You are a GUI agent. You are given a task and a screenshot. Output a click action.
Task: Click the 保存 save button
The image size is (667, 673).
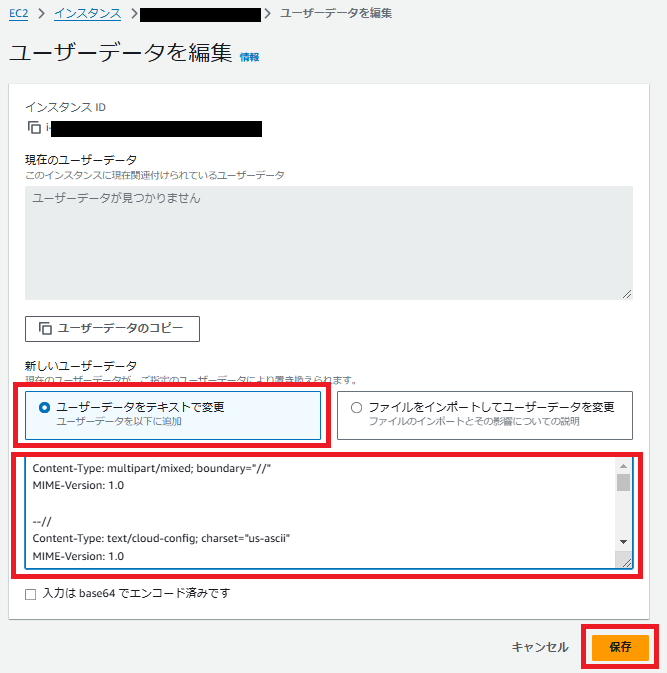click(620, 647)
